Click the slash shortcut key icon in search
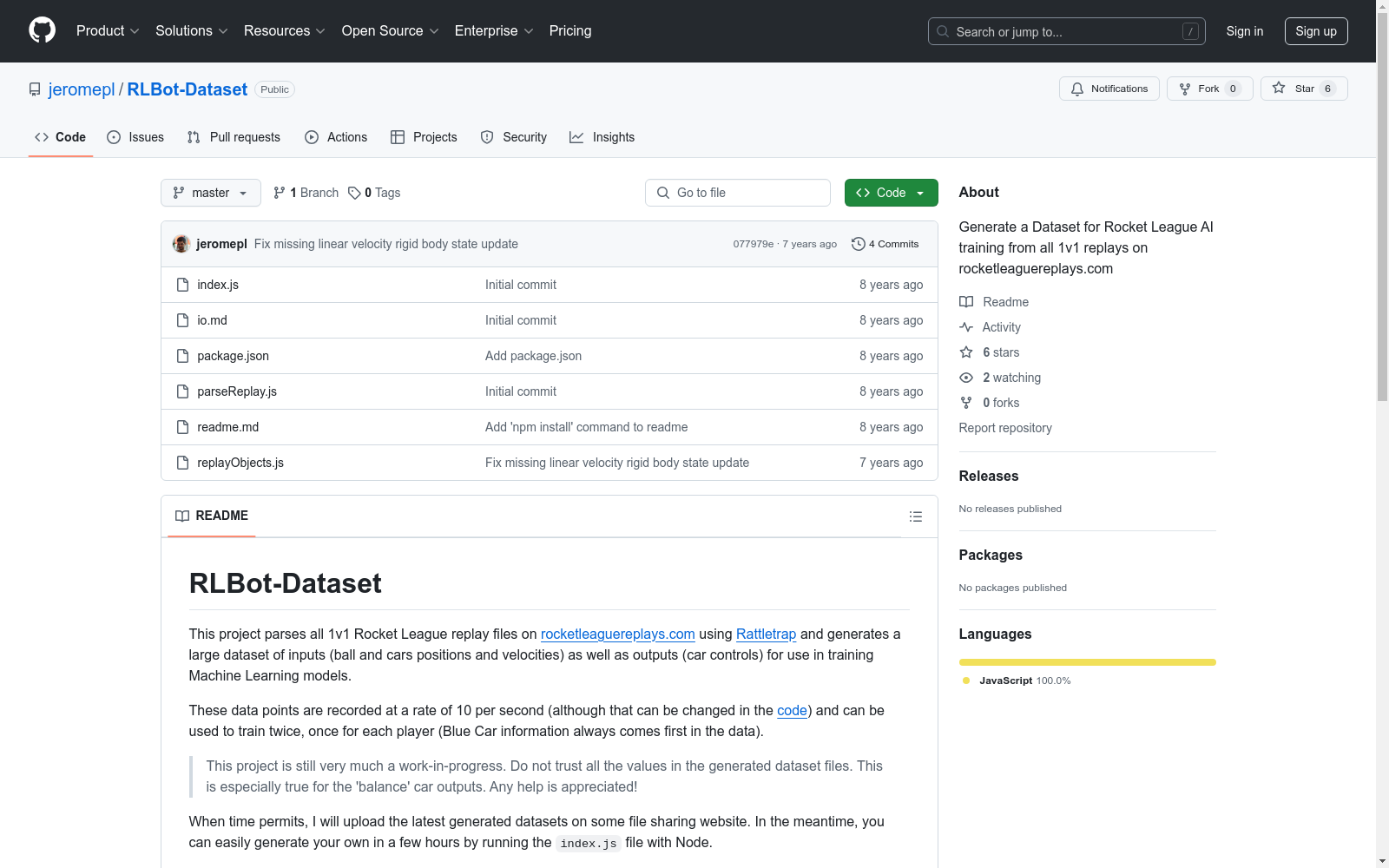The image size is (1389, 868). click(1190, 31)
